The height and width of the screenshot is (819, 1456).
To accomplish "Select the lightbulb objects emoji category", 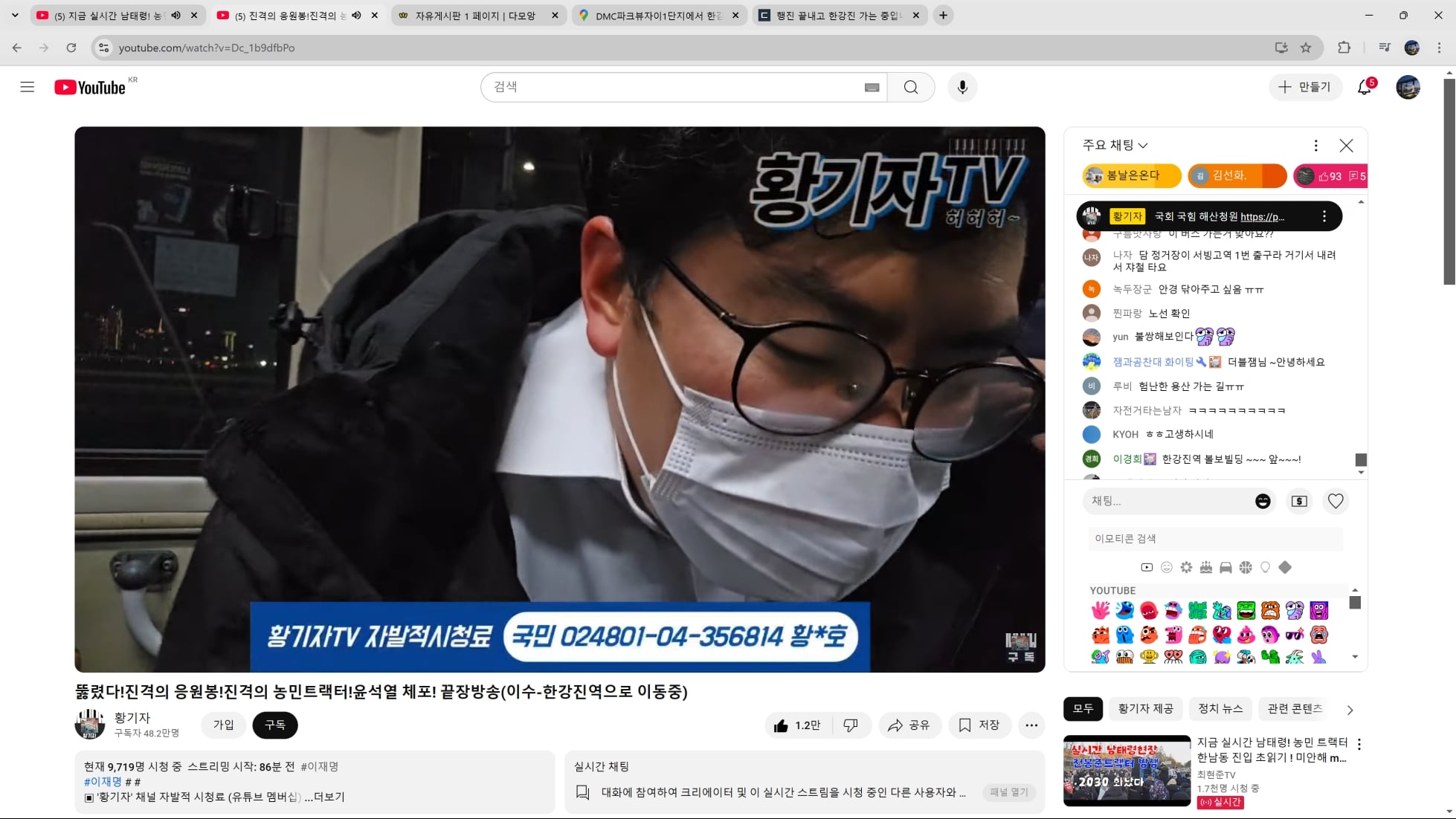I will point(1265,567).
